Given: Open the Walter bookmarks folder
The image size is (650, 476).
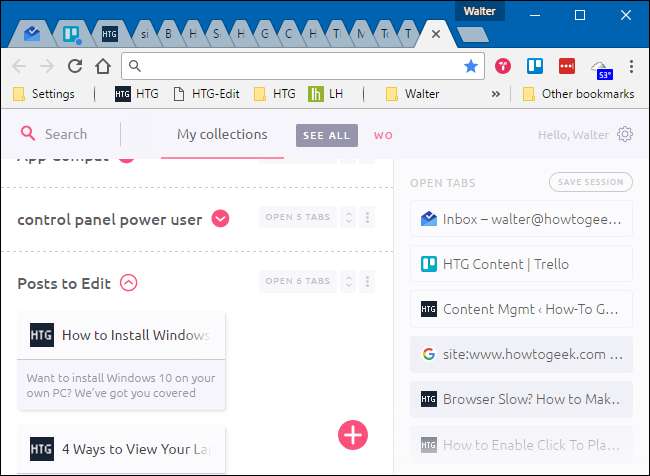Looking at the screenshot, I should point(412,94).
